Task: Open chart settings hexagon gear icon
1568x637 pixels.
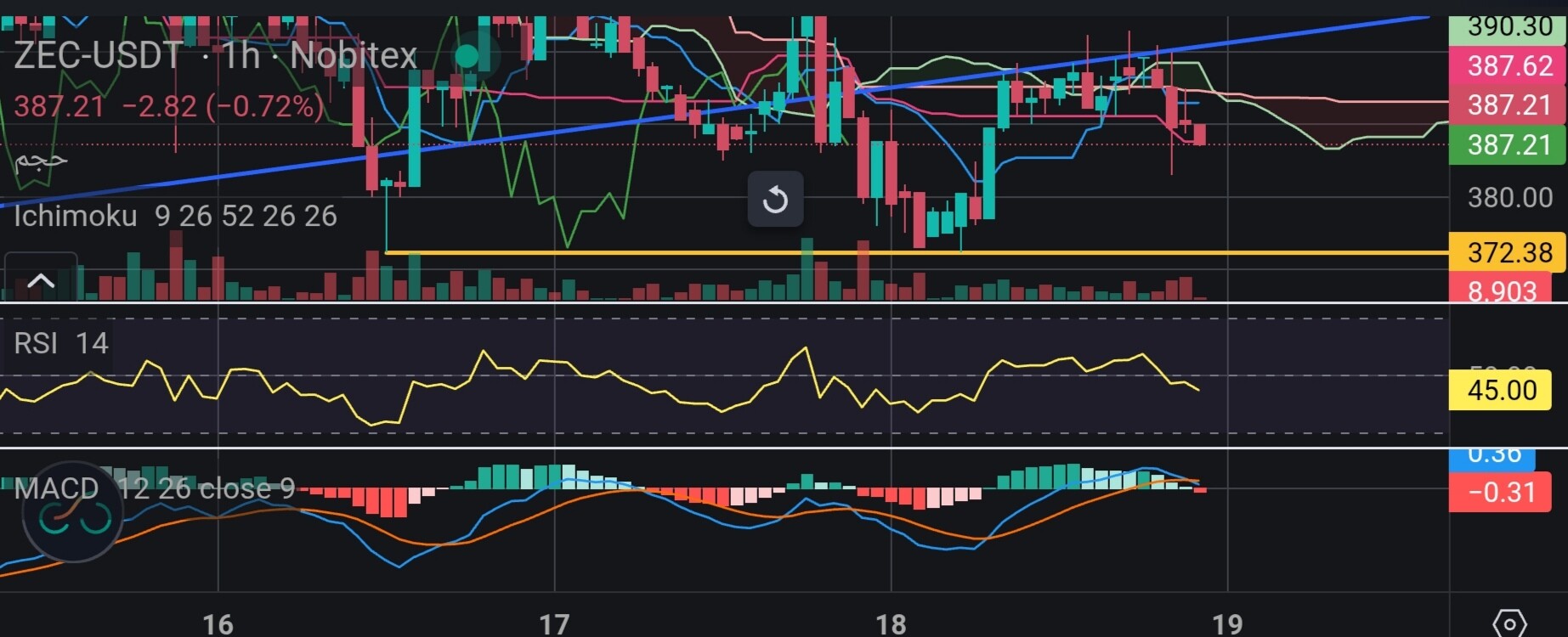Action: [1509, 624]
